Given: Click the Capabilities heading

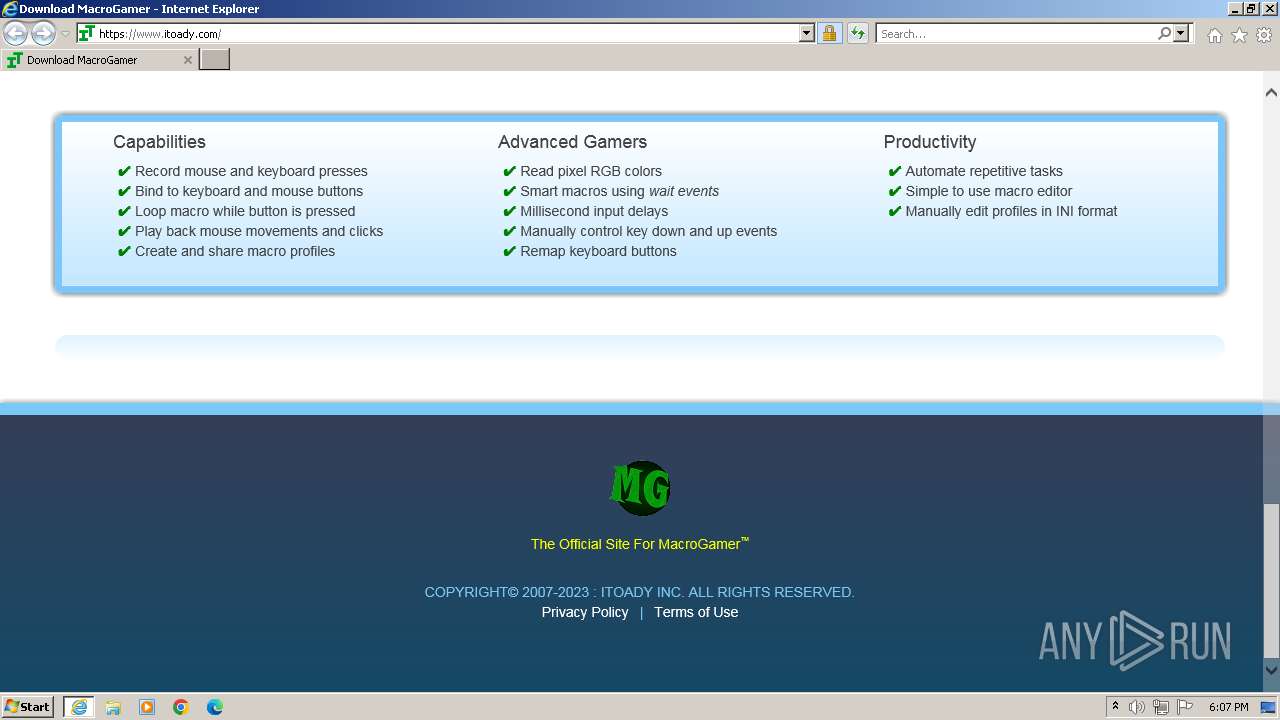Looking at the screenshot, I should pos(159,142).
